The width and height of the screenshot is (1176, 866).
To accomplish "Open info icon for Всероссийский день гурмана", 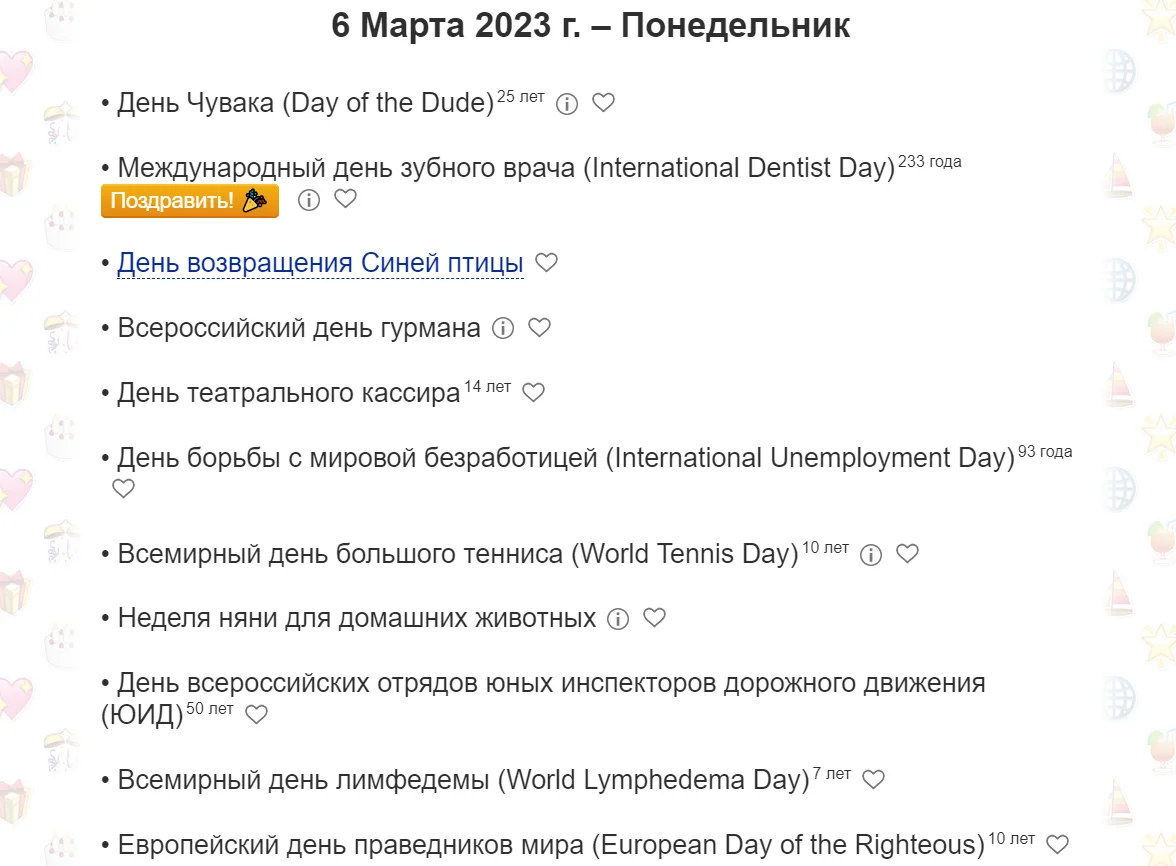I will [x=503, y=328].
